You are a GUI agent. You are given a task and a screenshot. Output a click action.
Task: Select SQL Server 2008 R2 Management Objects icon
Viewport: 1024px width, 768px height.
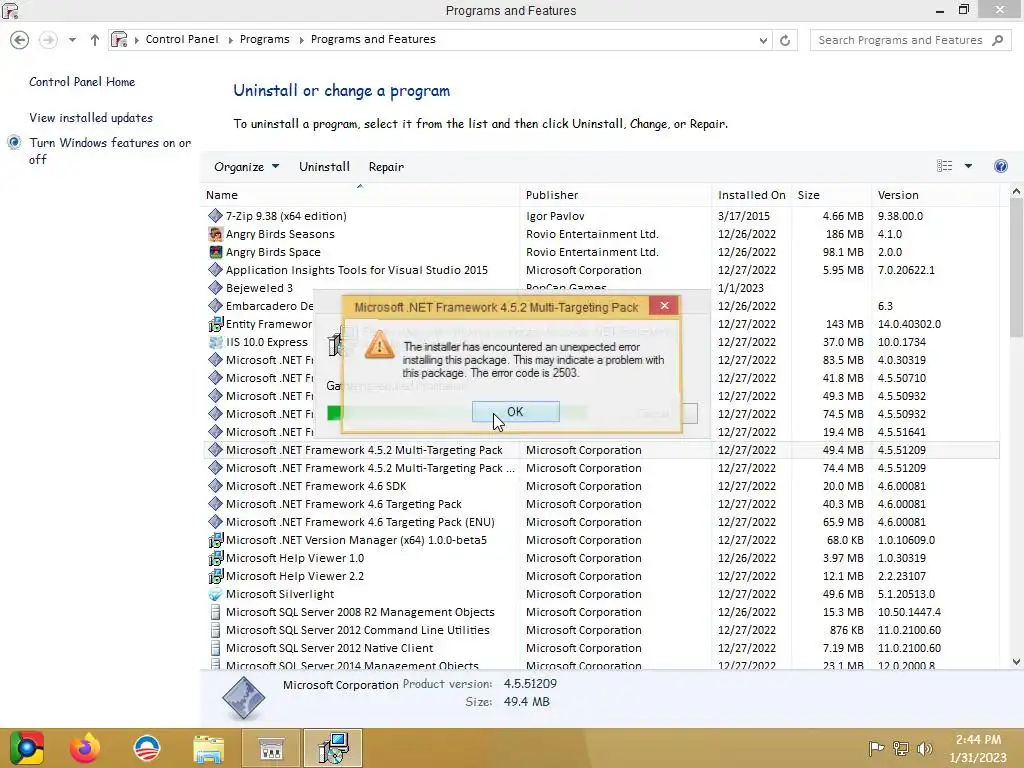tap(216, 612)
